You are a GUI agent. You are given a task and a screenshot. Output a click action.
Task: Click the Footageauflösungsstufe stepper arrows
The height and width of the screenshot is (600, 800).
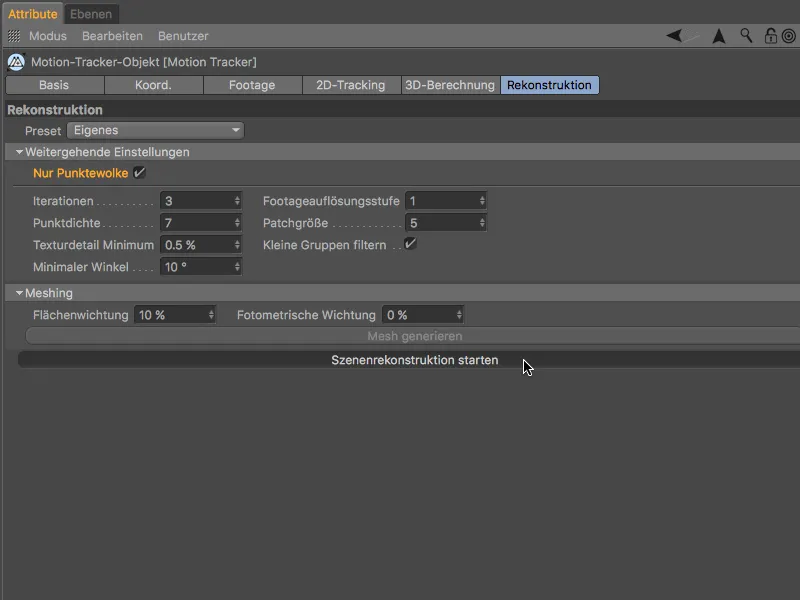[482, 201]
